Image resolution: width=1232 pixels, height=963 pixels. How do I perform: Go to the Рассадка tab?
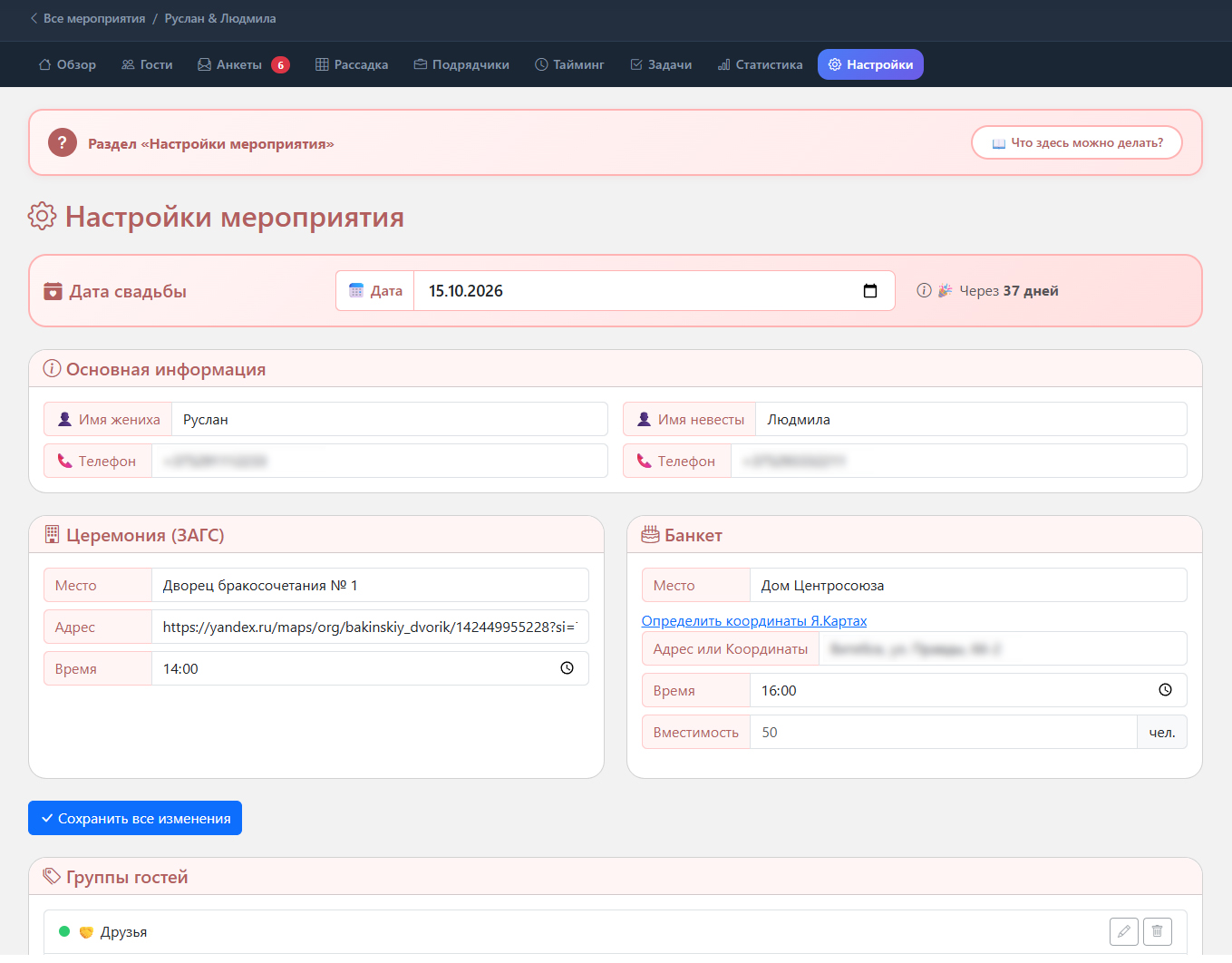(352, 64)
